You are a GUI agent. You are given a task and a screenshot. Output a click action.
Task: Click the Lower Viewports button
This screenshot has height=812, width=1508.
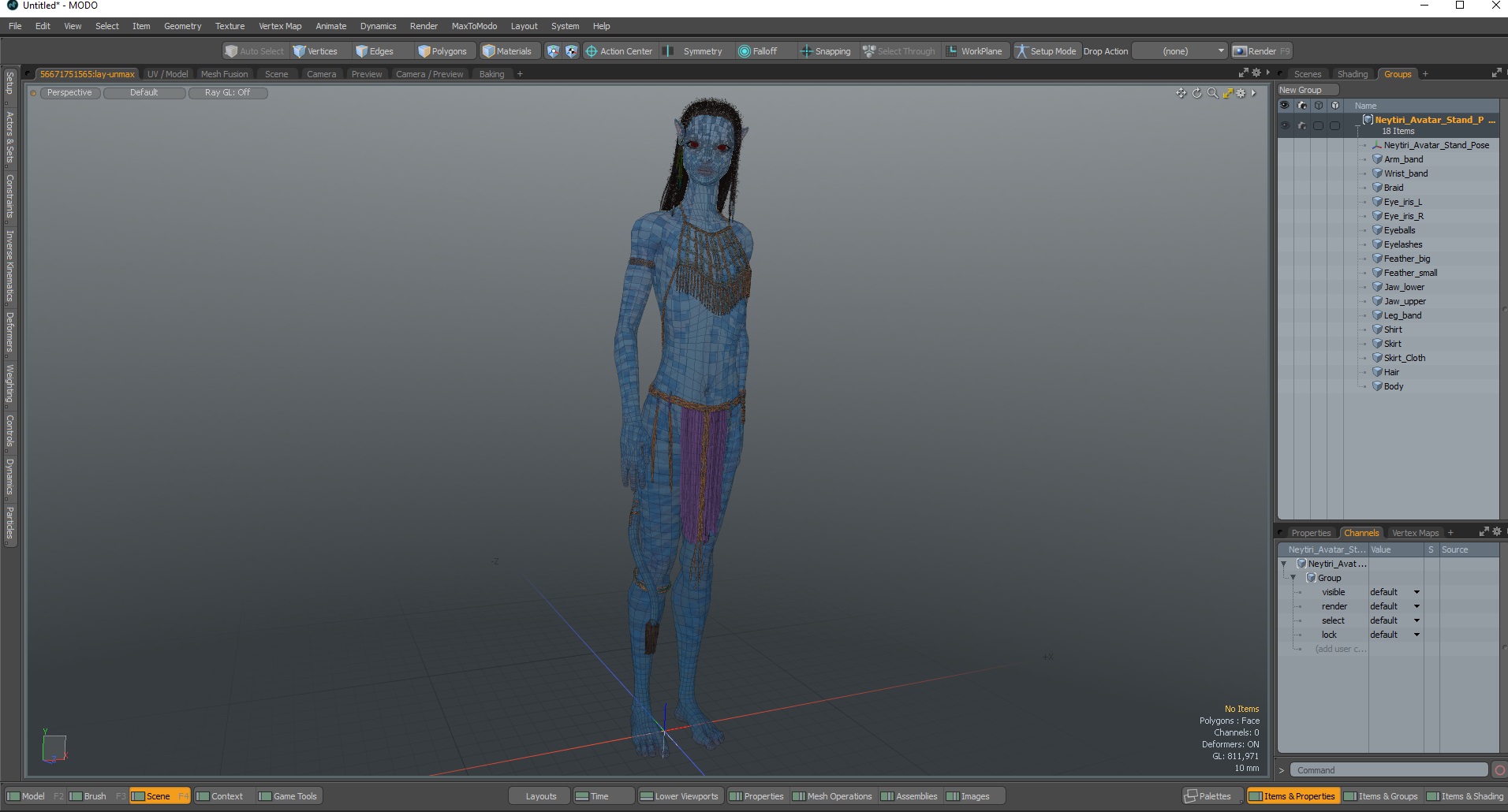679,796
